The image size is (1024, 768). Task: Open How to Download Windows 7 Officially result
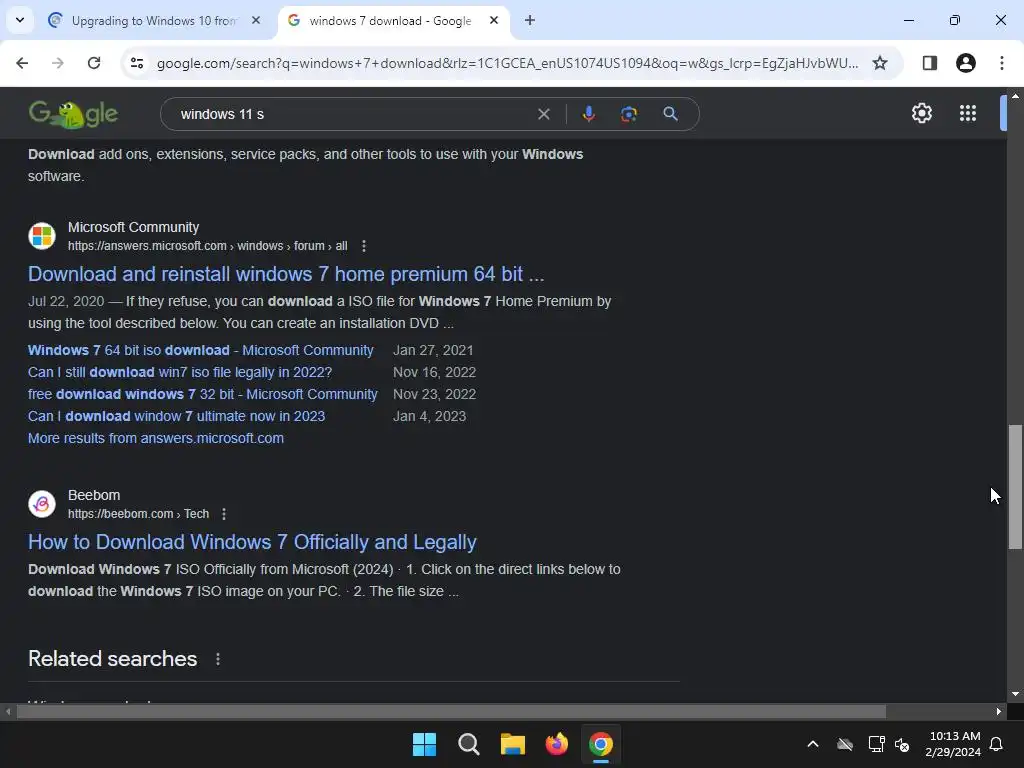pyautogui.click(x=252, y=542)
